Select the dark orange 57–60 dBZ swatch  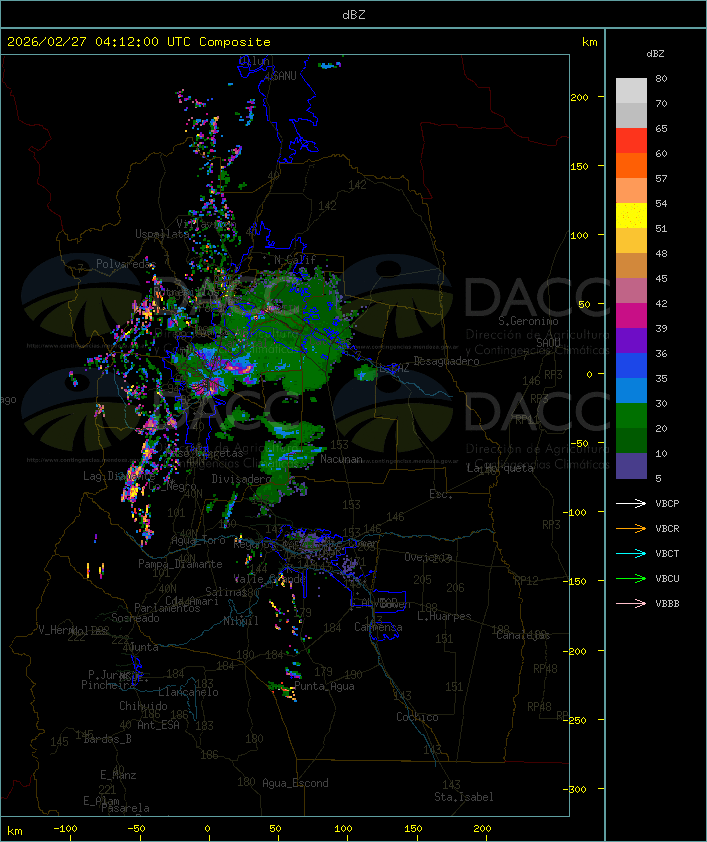click(x=631, y=165)
